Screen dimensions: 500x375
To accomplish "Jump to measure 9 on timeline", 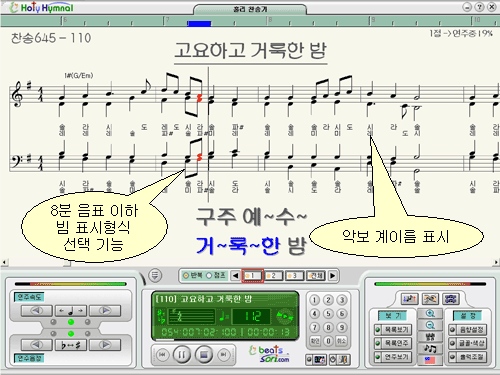I will (x=373, y=21).
